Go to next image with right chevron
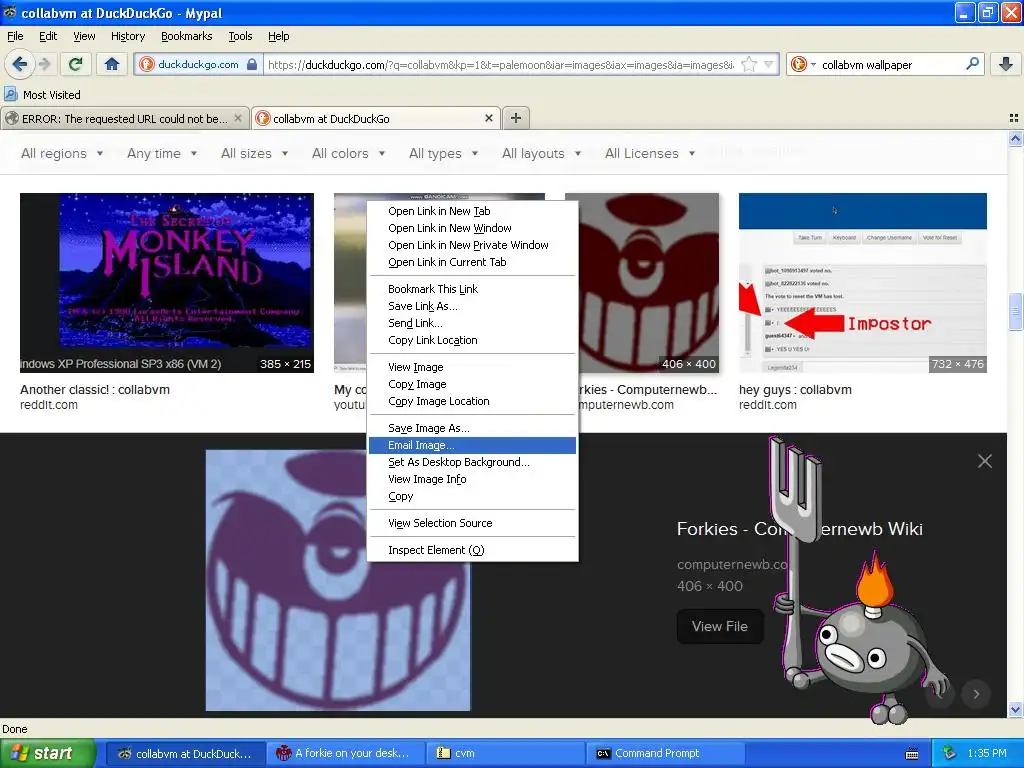This screenshot has width=1024, height=768. (x=976, y=694)
